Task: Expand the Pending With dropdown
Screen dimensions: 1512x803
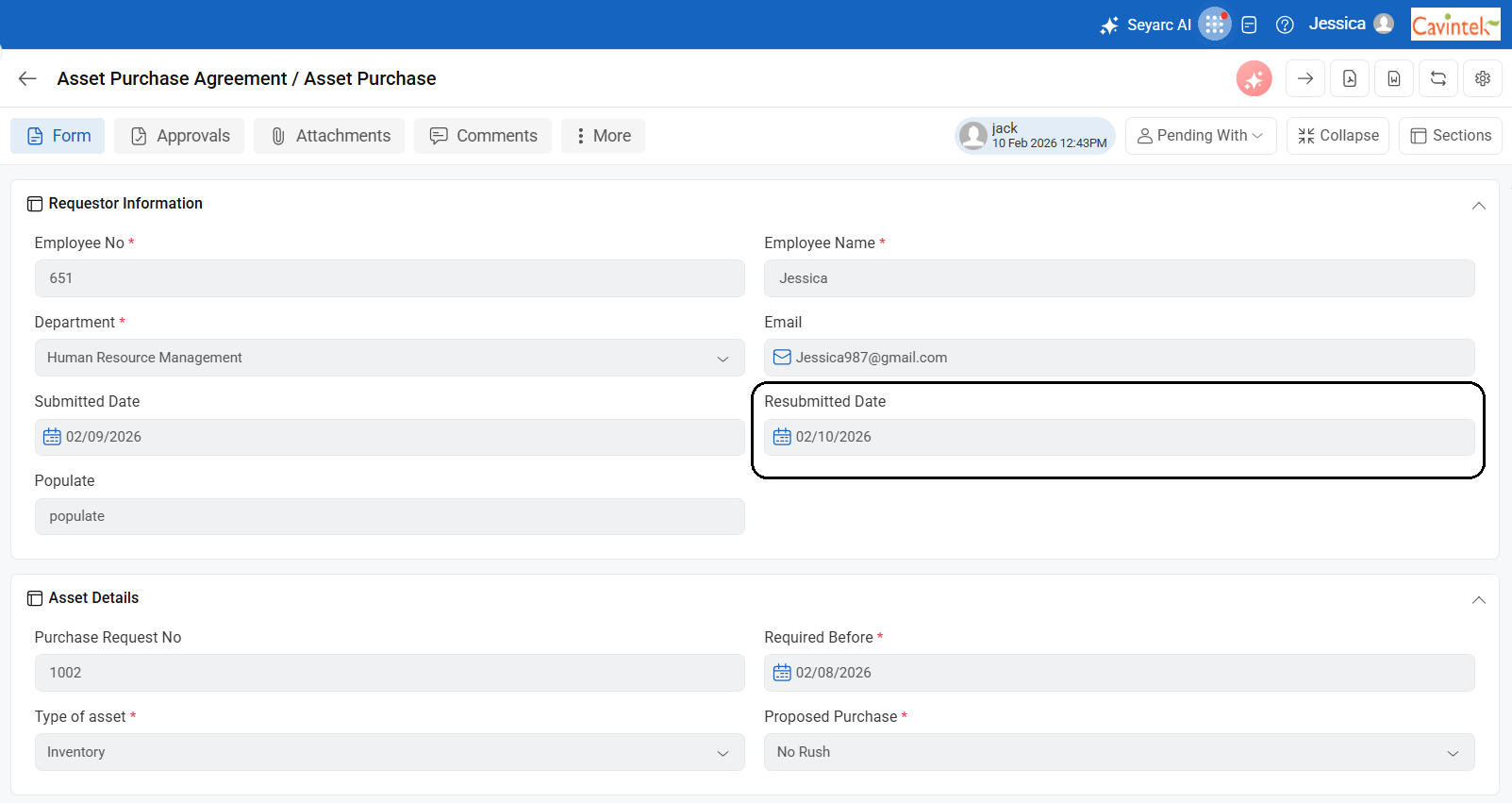Action: [1200, 136]
